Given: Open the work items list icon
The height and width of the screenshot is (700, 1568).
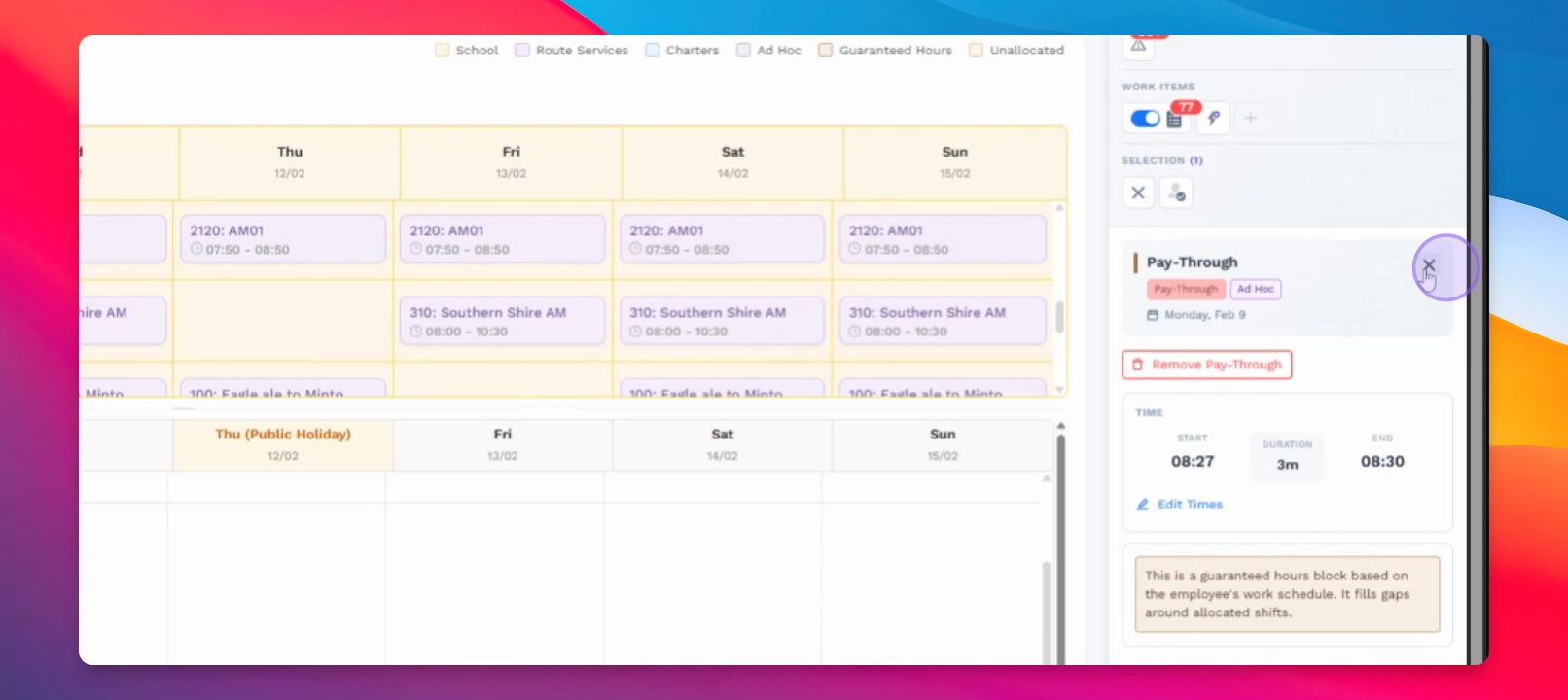Looking at the screenshot, I should coord(1175,120).
